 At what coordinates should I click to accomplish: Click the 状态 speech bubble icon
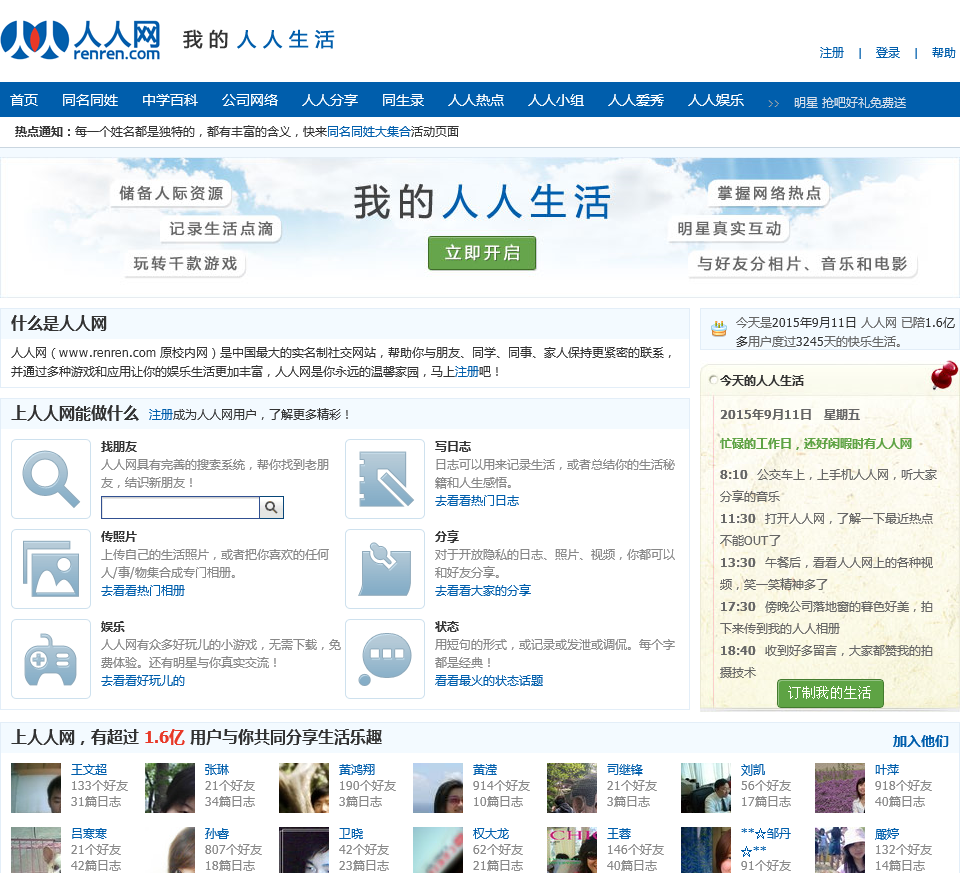pyautogui.click(x=385, y=659)
